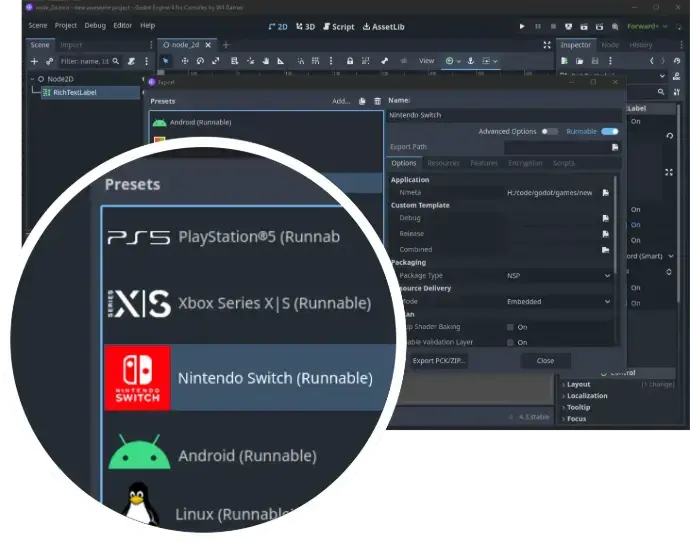Viewport: 690px width, 543px height.
Task: Click the skeleton bone options icon
Action: click(x=385, y=61)
